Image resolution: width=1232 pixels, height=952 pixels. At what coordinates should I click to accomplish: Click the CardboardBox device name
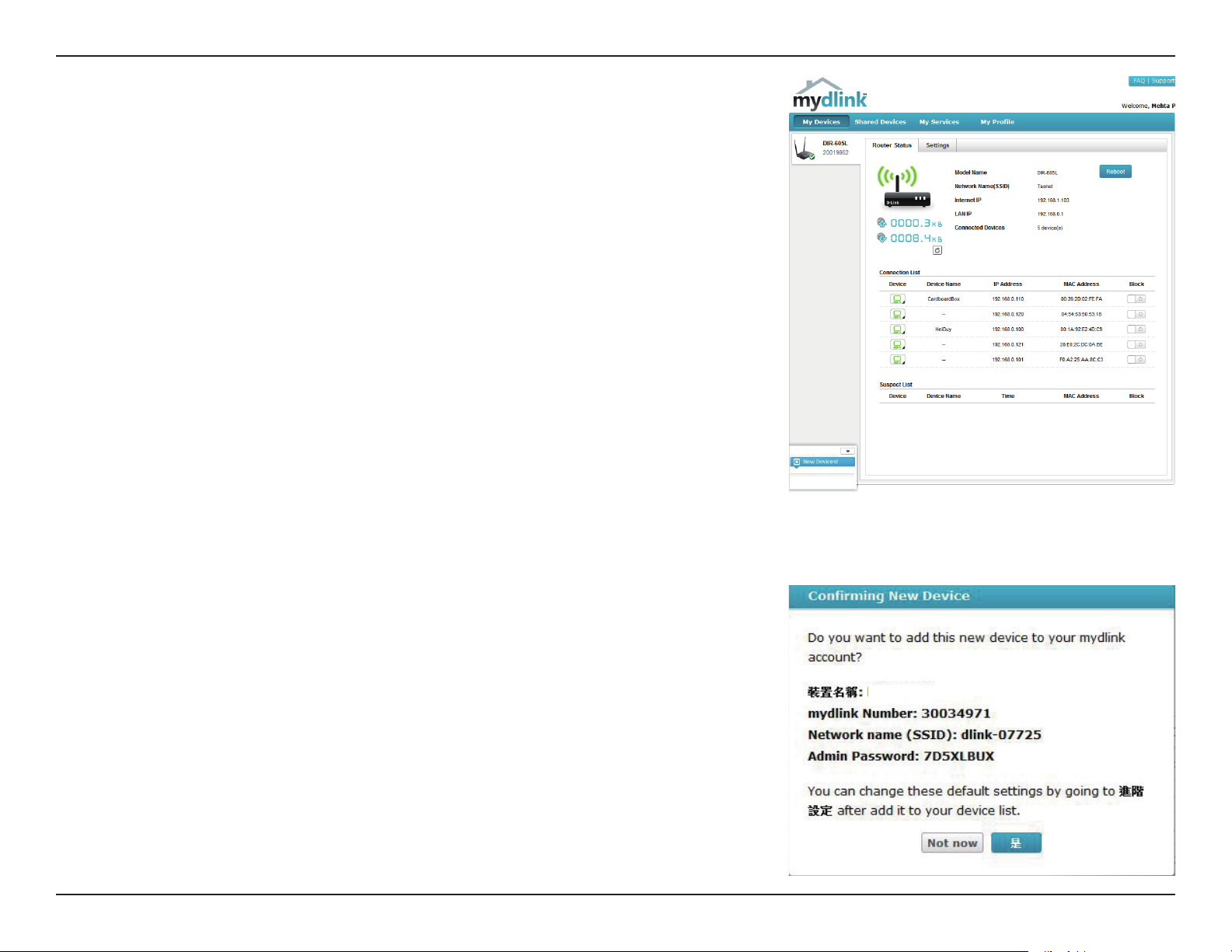pyautogui.click(x=944, y=299)
